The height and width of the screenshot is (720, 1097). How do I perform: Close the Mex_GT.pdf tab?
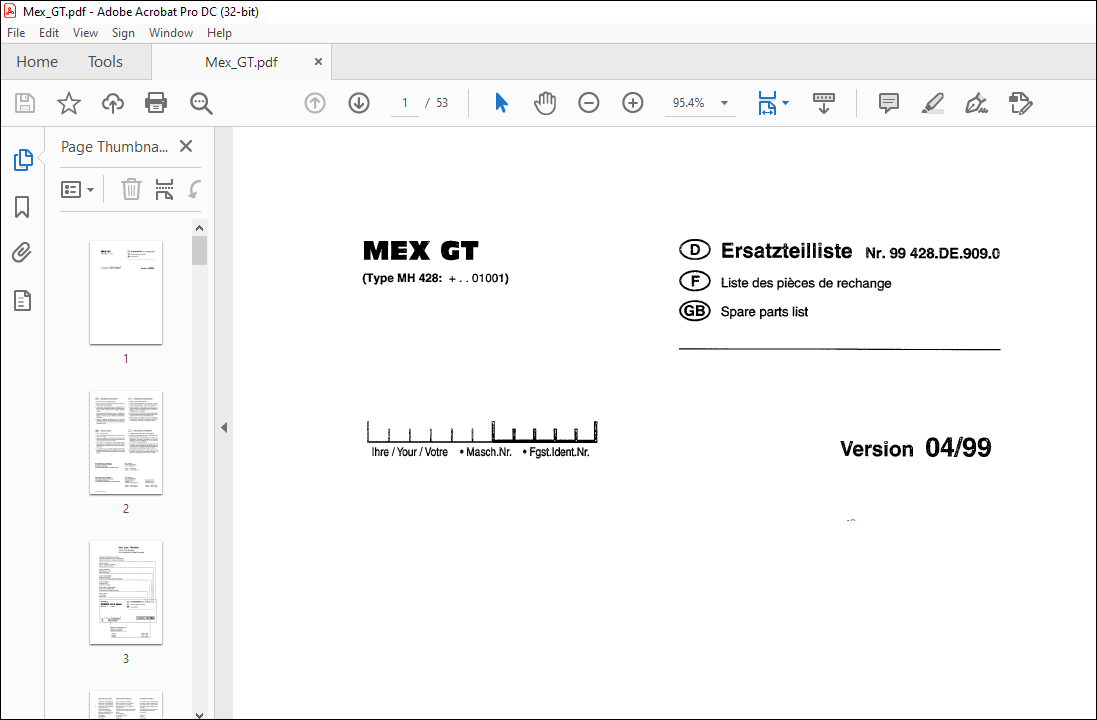(x=318, y=62)
